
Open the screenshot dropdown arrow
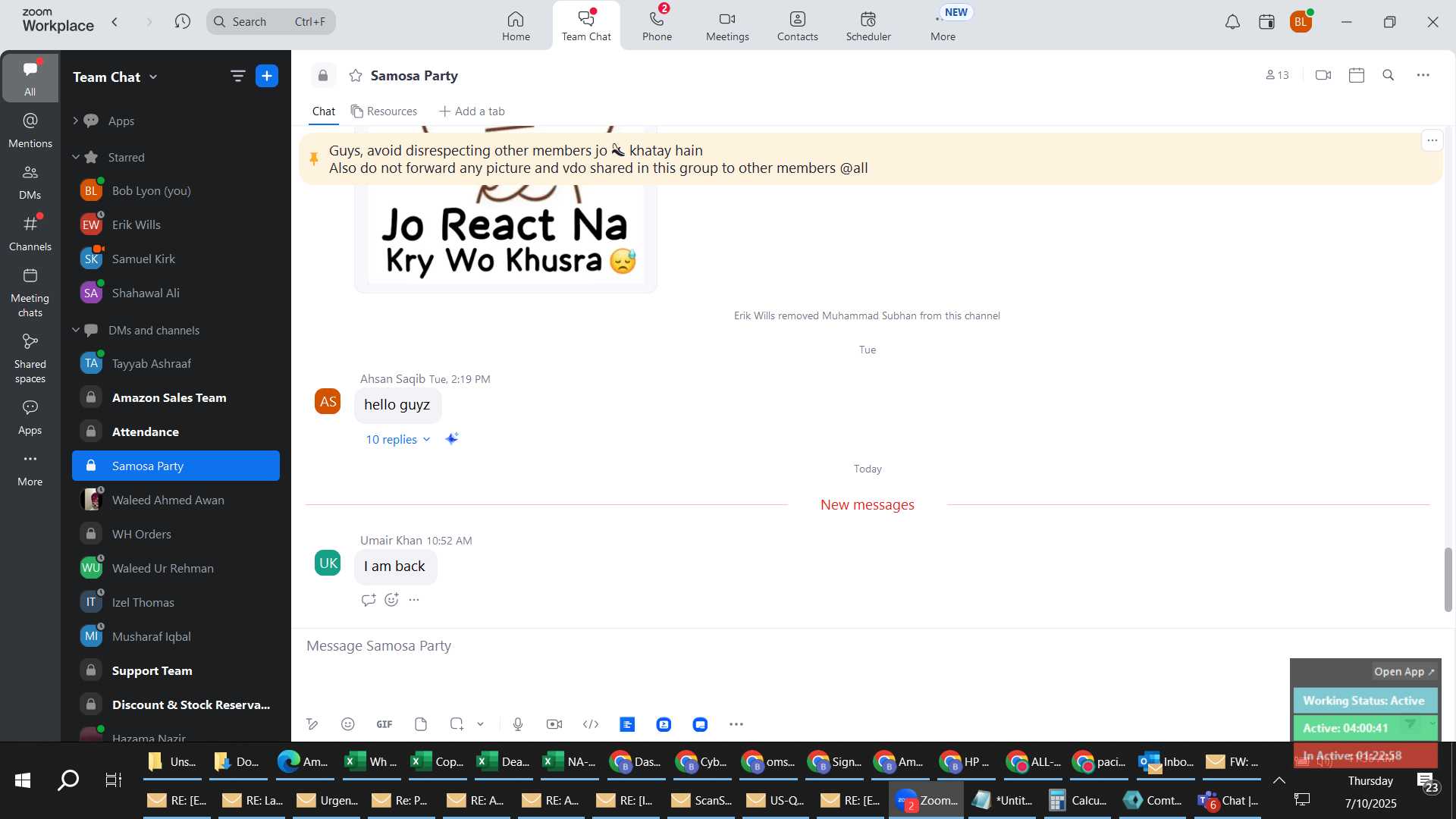(x=480, y=724)
